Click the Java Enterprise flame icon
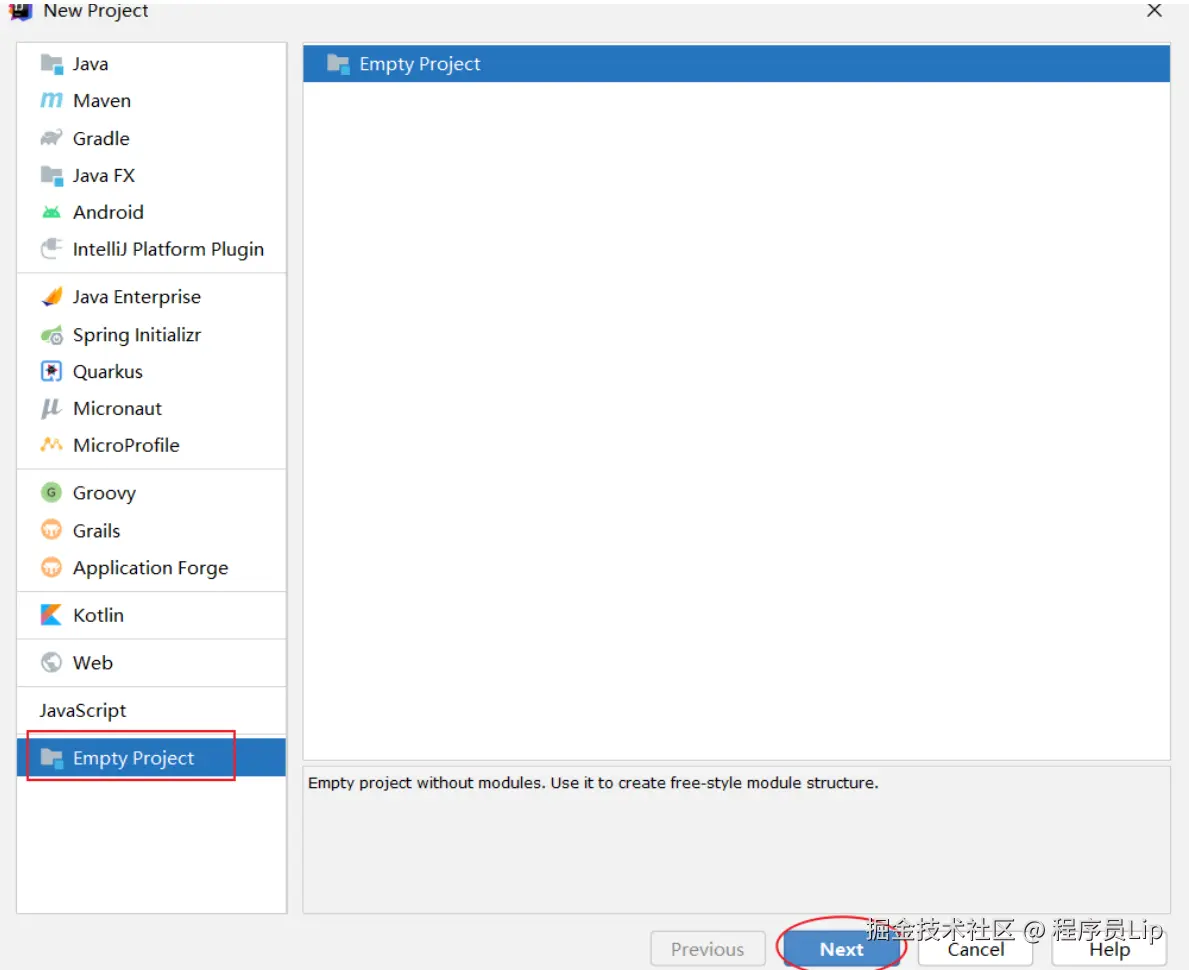 pyautogui.click(x=52, y=297)
